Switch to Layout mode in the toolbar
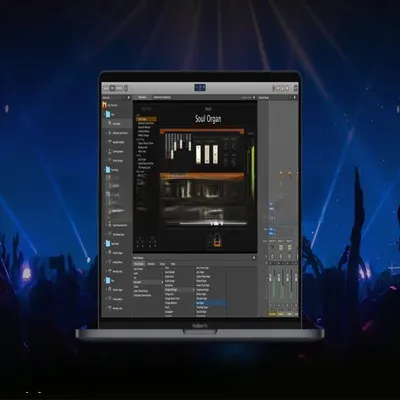The height and width of the screenshot is (400, 400). tap(106, 88)
